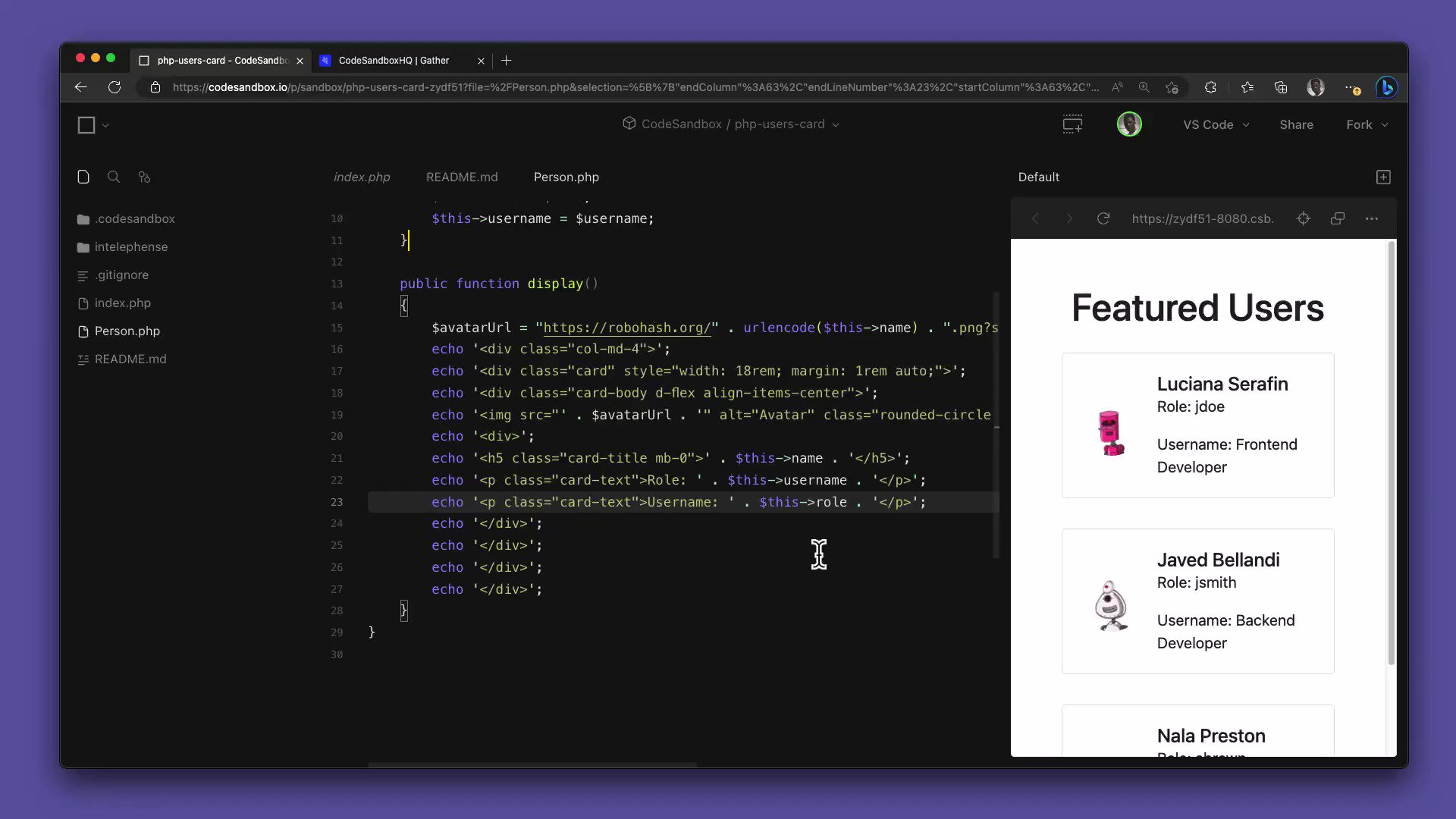Open the source control icon in the sidebar
Screen dimensions: 1456x819
point(144,177)
